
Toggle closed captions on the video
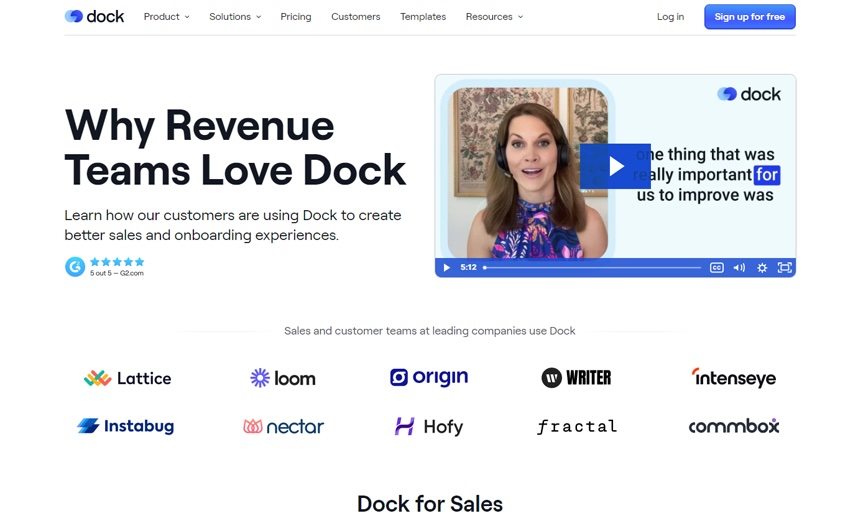[717, 268]
